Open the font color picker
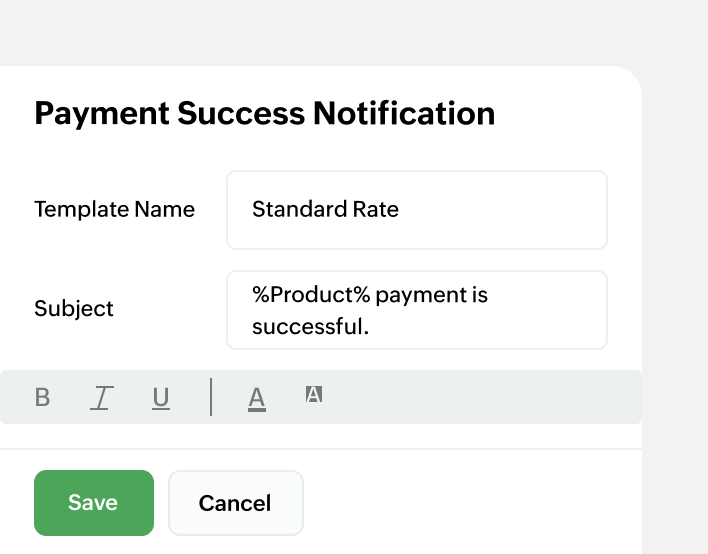 (257, 398)
